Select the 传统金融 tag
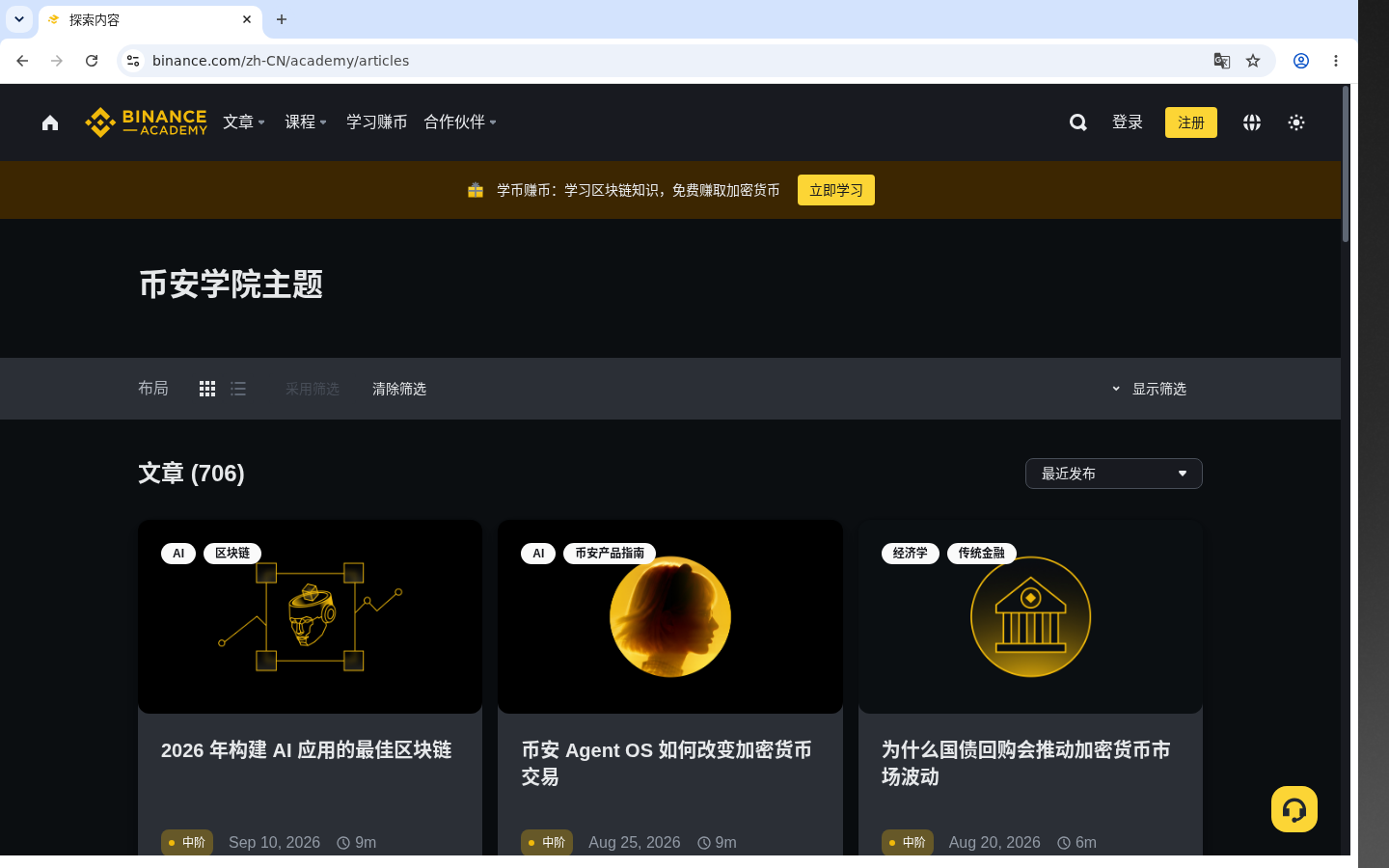The height and width of the screenshot is (868, 1389). 982,554
